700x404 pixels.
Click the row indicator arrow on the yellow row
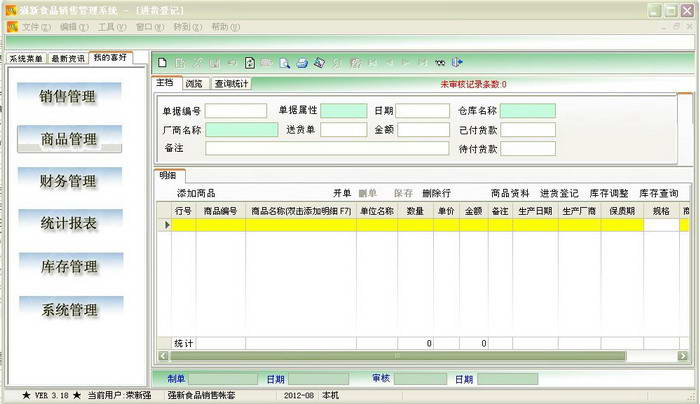click(167, 225)
